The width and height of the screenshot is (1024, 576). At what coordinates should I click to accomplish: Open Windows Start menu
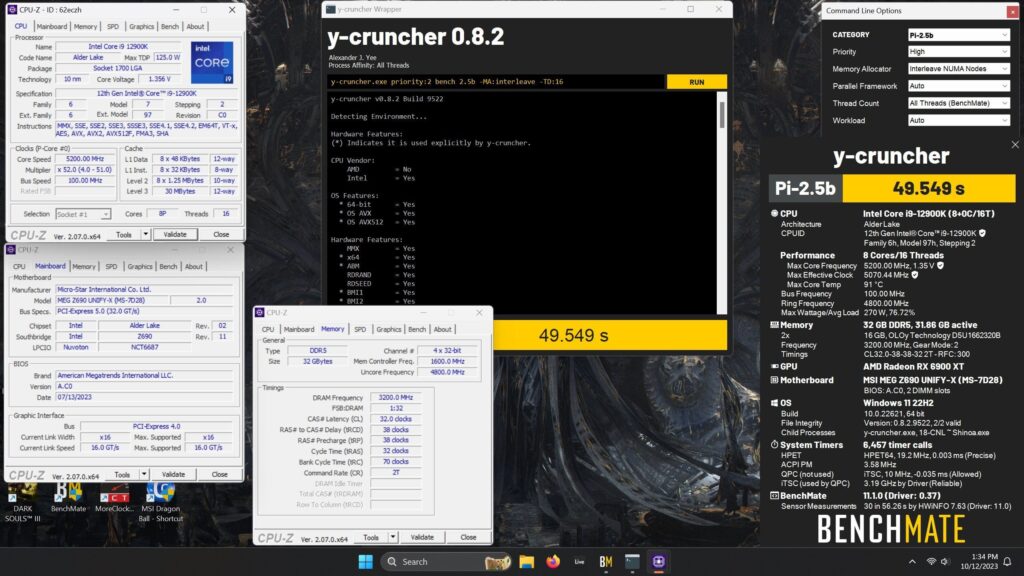(366, 562)
